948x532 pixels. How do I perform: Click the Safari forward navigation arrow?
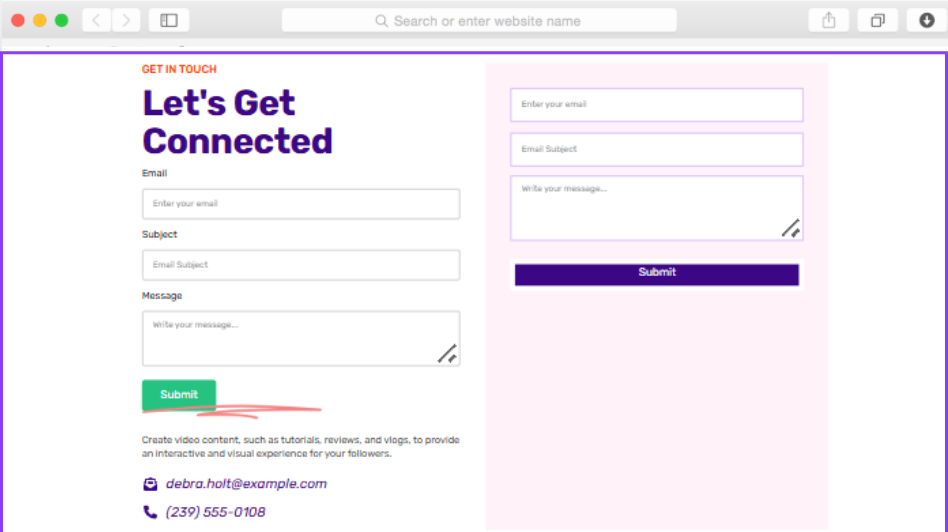(x=126, y=20)
